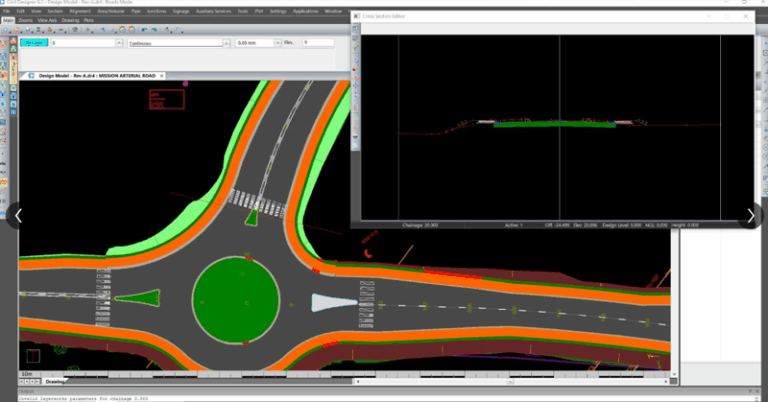Select the Design Model - Rev A.dr4 document tab
Viewport: 768px width, 402px height.
click(x=96, y=75)
